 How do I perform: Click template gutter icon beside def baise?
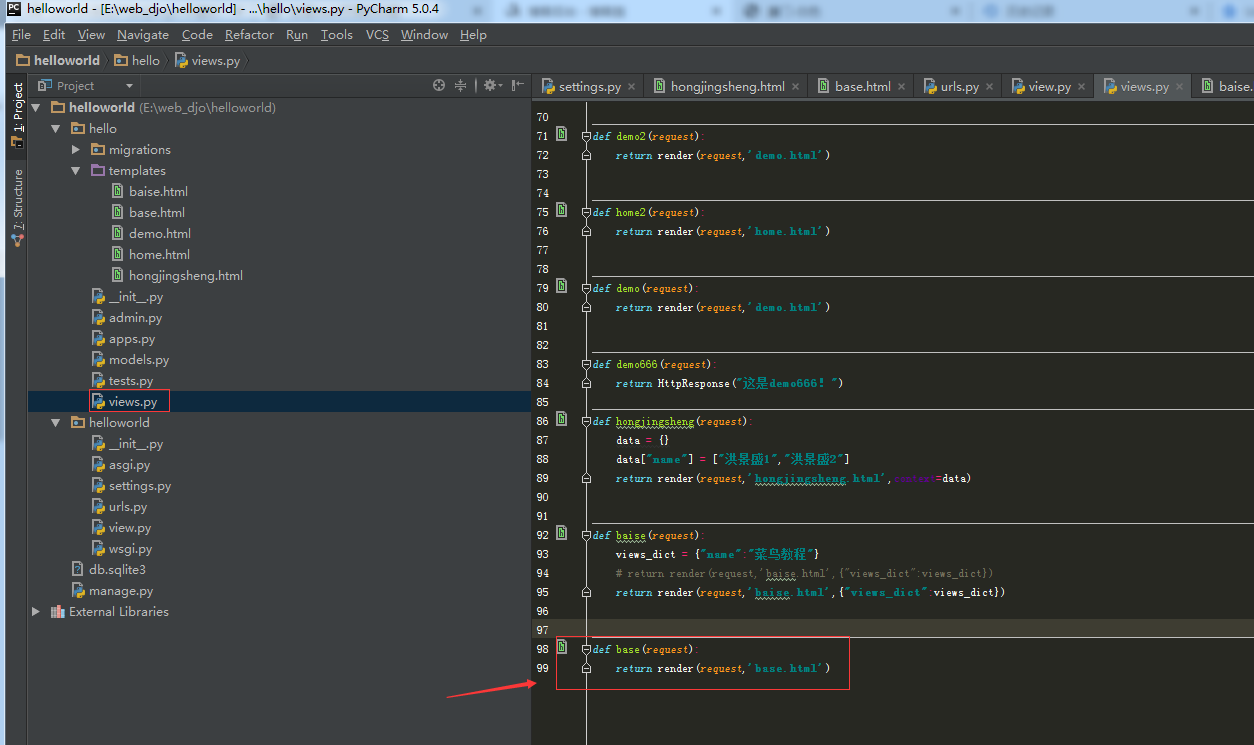click(x=562, y=533)
